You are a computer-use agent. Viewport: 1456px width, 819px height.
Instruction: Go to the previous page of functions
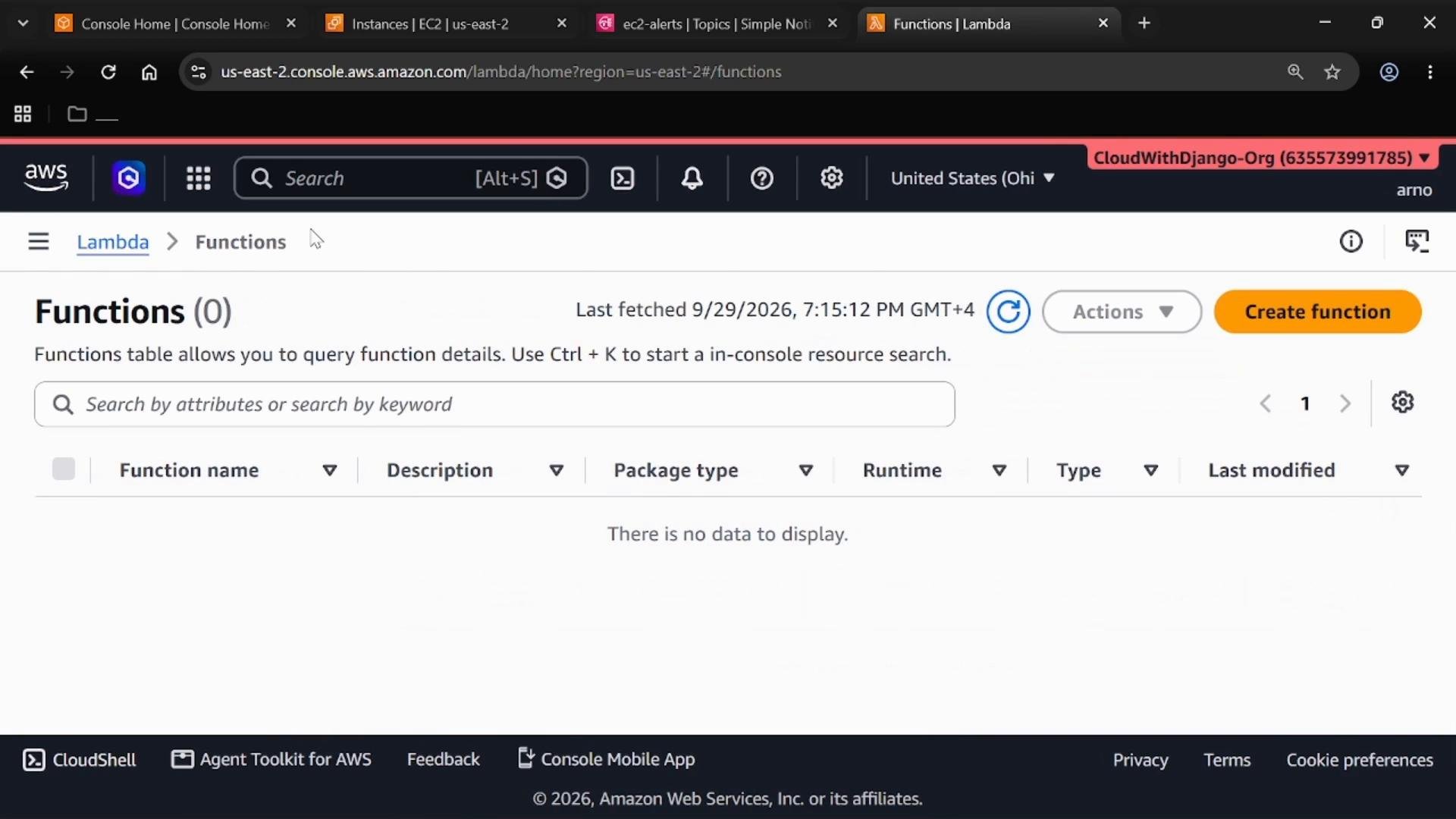(x=1265, y=403)
